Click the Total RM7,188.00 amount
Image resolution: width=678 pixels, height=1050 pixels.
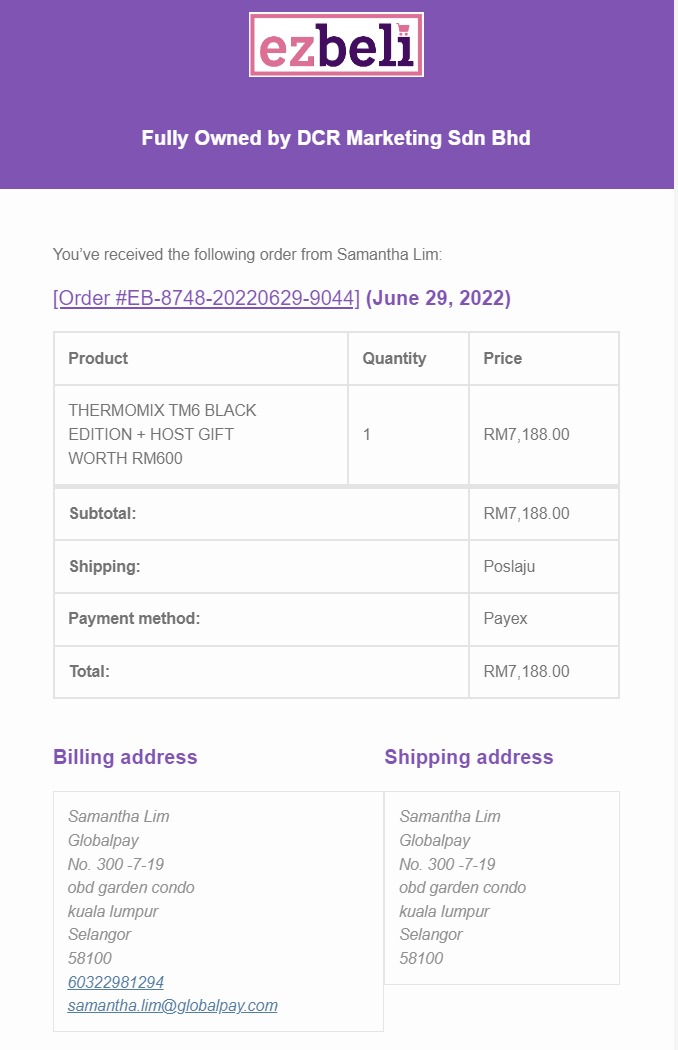[527, 671]
